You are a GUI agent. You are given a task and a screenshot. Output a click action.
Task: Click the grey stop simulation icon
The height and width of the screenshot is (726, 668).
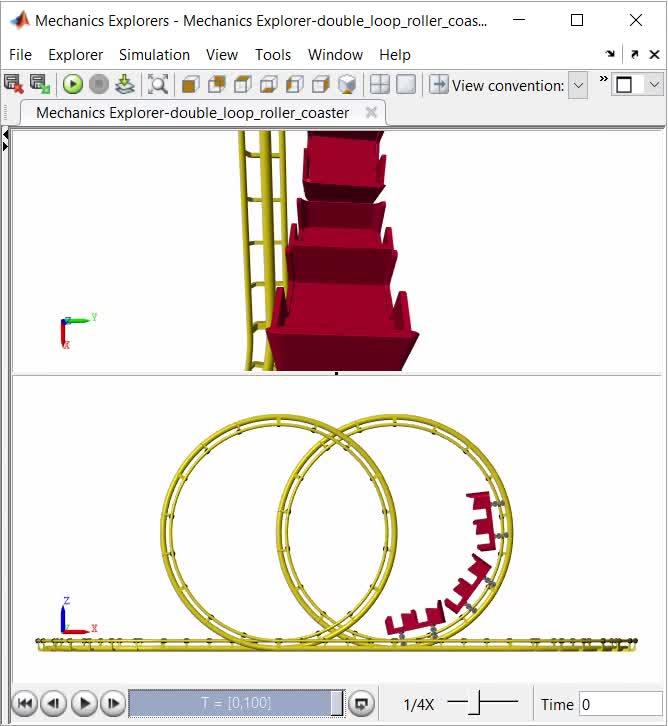99,85
